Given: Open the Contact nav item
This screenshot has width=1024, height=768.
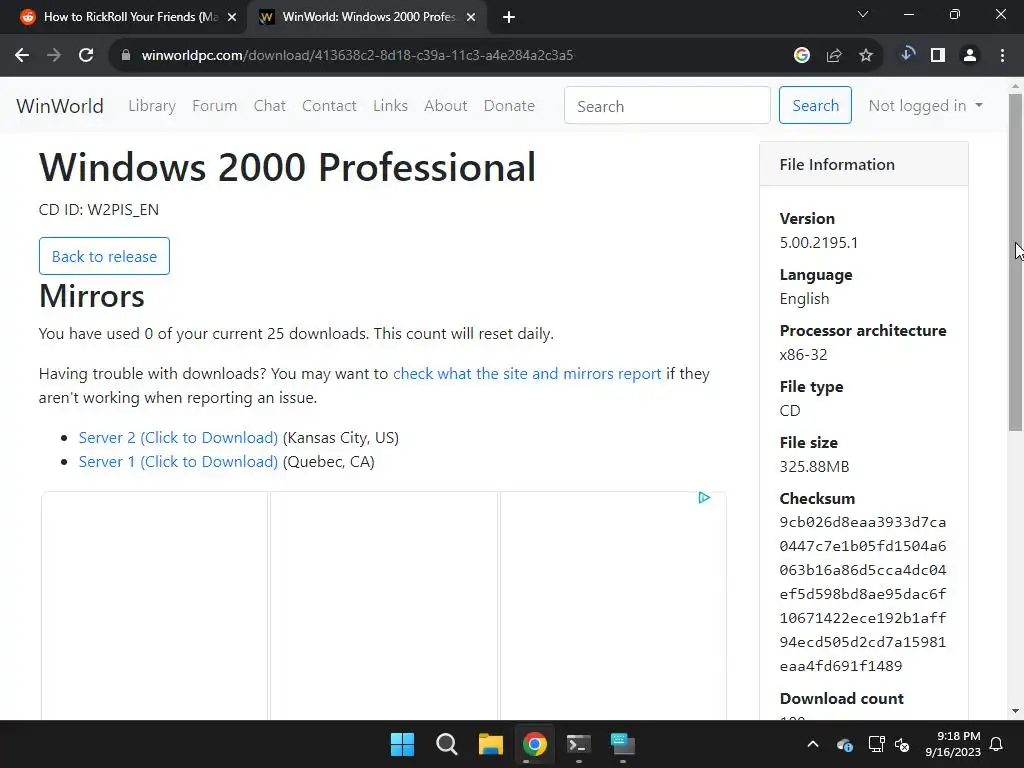Looking at the screenshot, I should tap(329, 106).
